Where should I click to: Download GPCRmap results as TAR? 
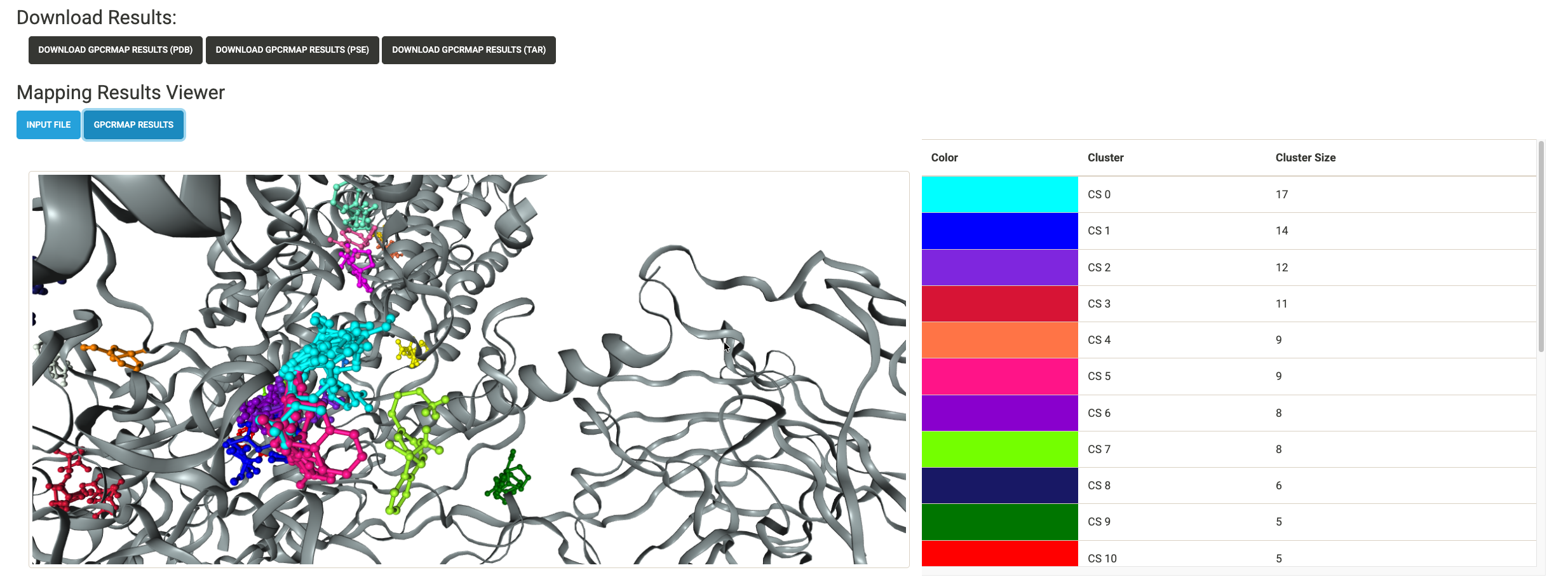click(x=469, y=50)
